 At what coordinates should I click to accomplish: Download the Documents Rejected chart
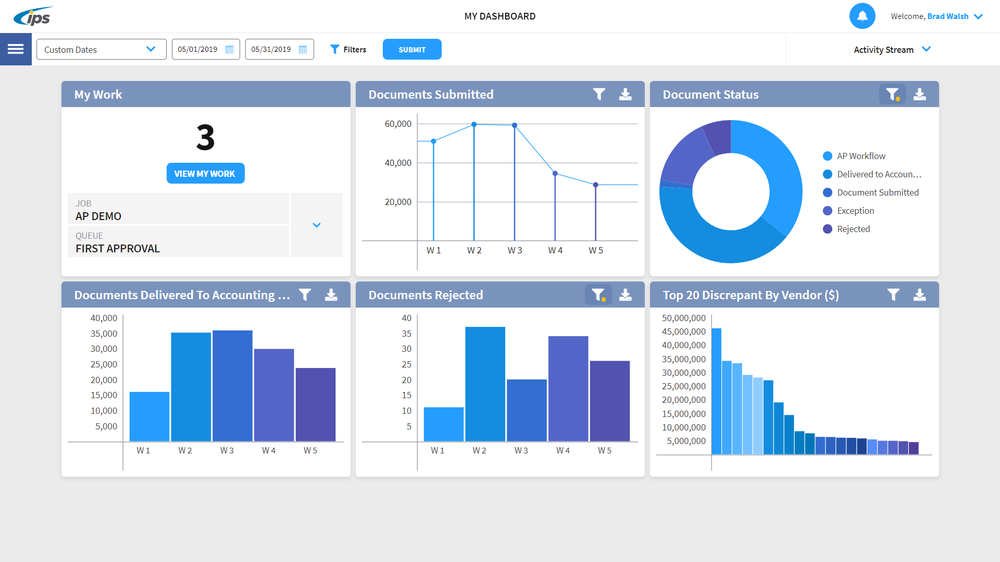click(626, 295)
